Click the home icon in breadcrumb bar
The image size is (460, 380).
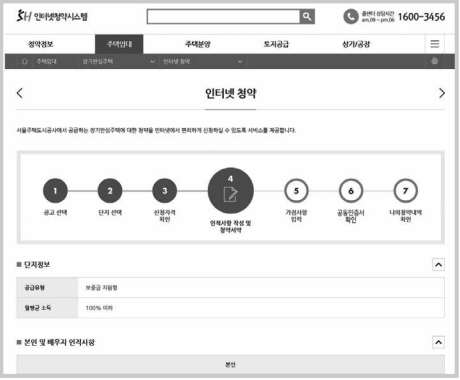point(24,61)
